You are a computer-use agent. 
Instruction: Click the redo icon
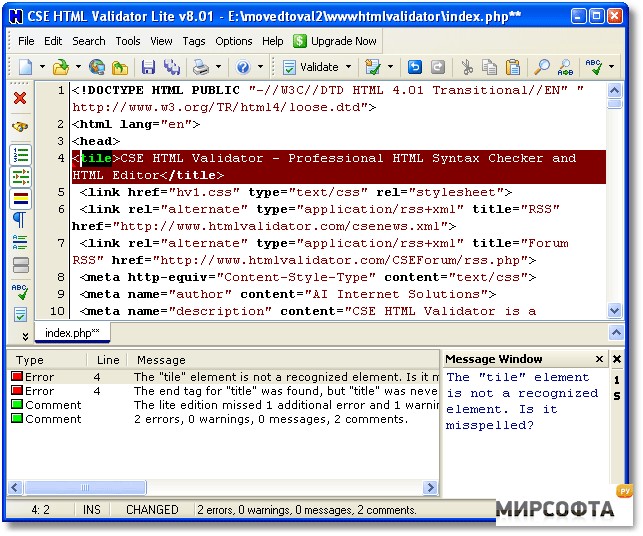coord(438,67)
